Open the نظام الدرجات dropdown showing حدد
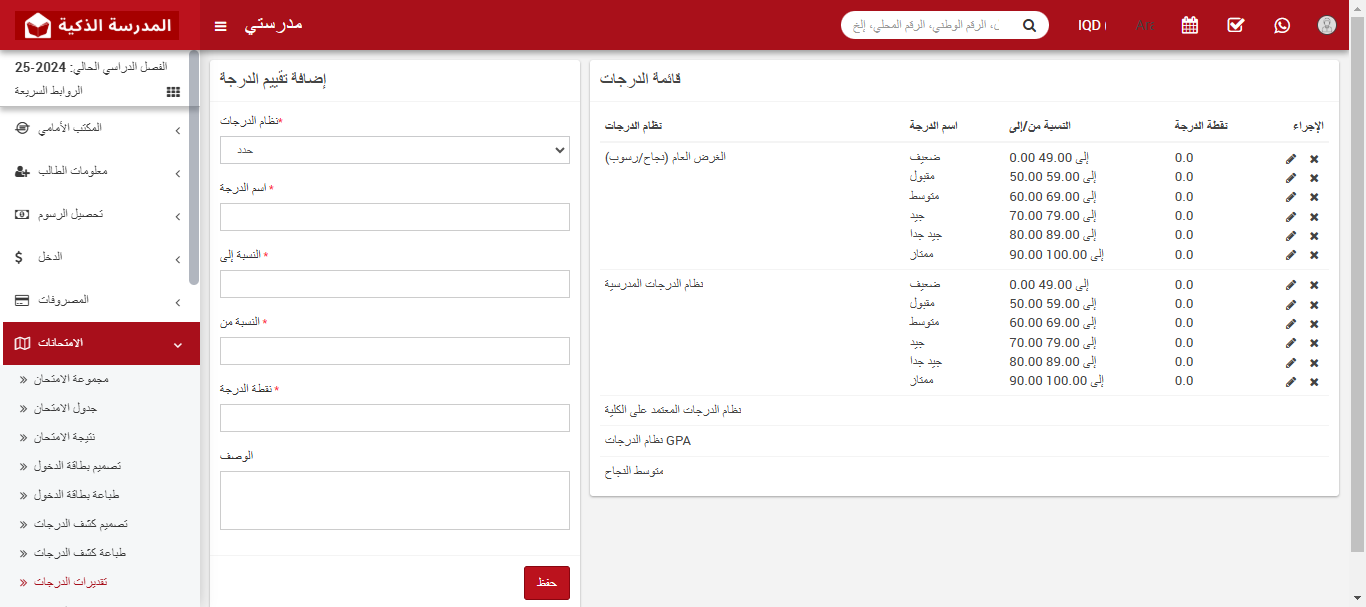 [394, 150]
